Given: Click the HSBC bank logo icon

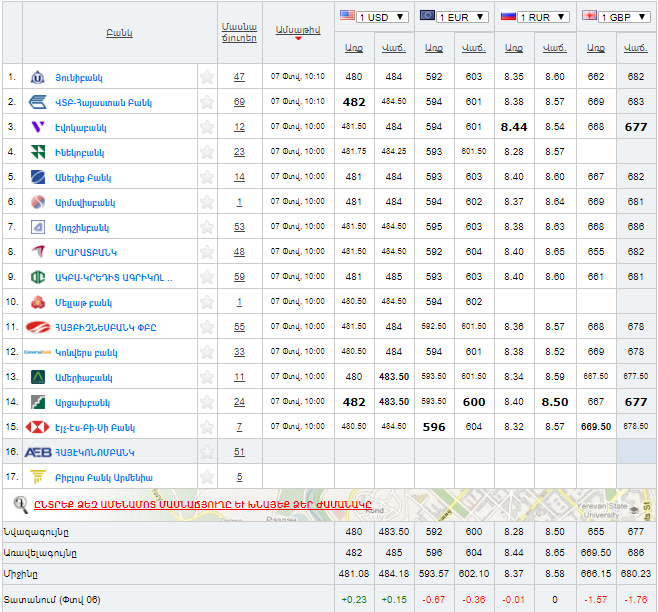Looking at the screenshot, I should [x=38, y=427].
